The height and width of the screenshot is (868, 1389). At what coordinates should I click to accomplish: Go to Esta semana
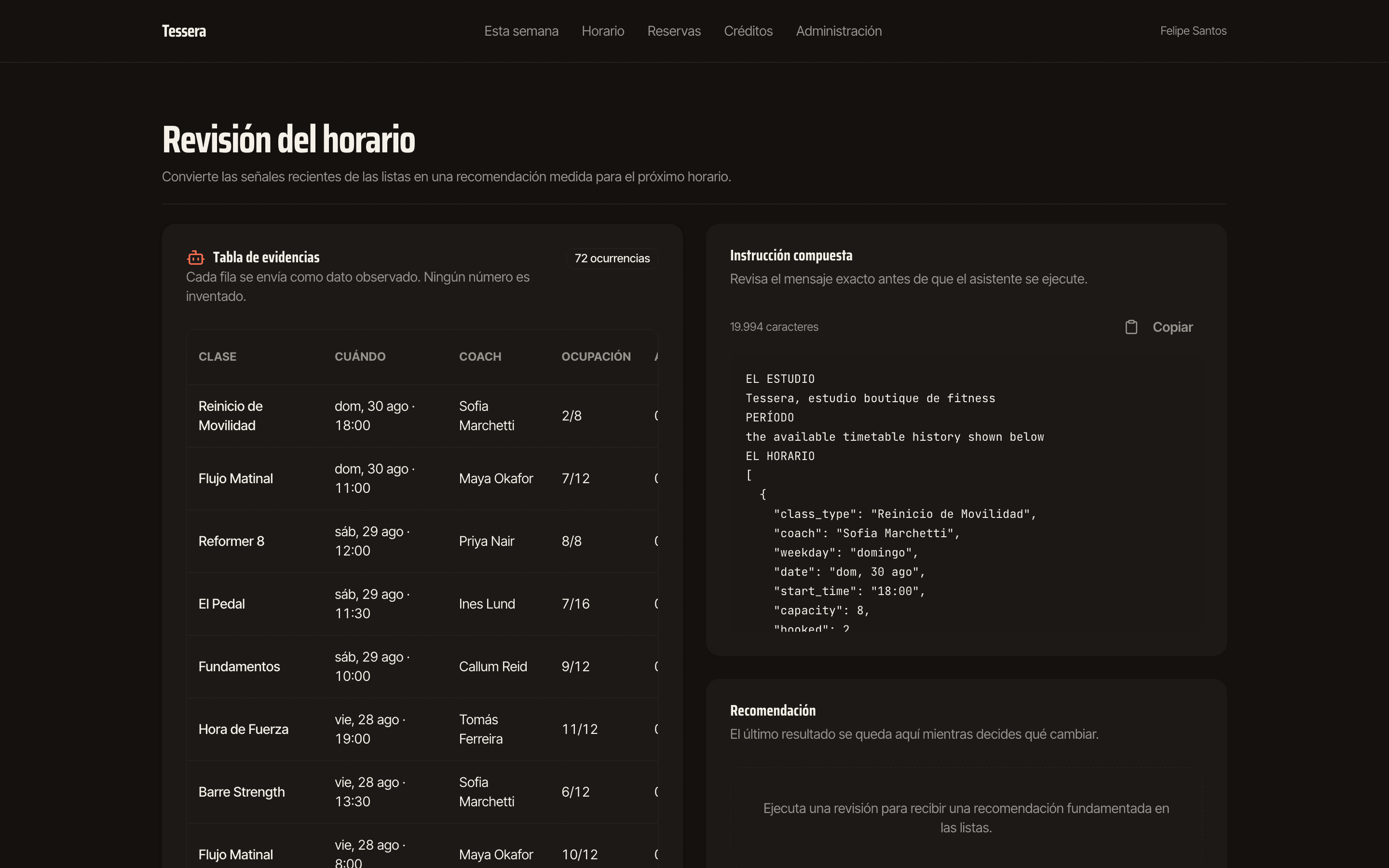(x=521, y=31)
